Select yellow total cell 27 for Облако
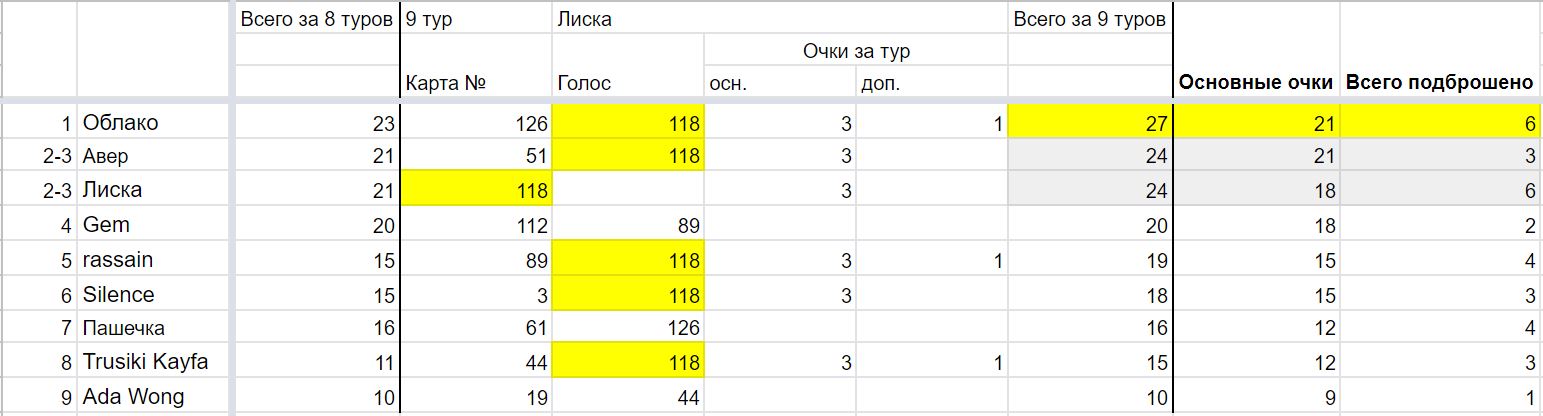This screenshot has height=416, width=1543. (x=1090, y=123)
